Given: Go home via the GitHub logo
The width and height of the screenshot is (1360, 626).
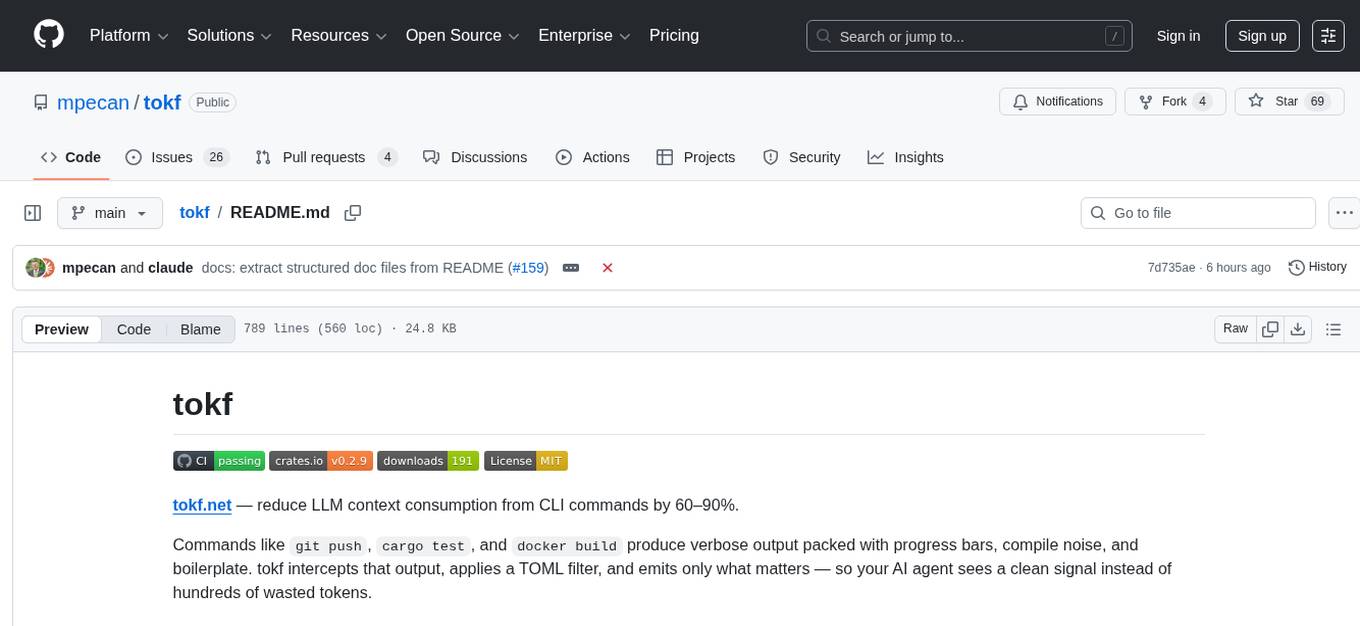Looking at the screenshot, I should (48, 35).
